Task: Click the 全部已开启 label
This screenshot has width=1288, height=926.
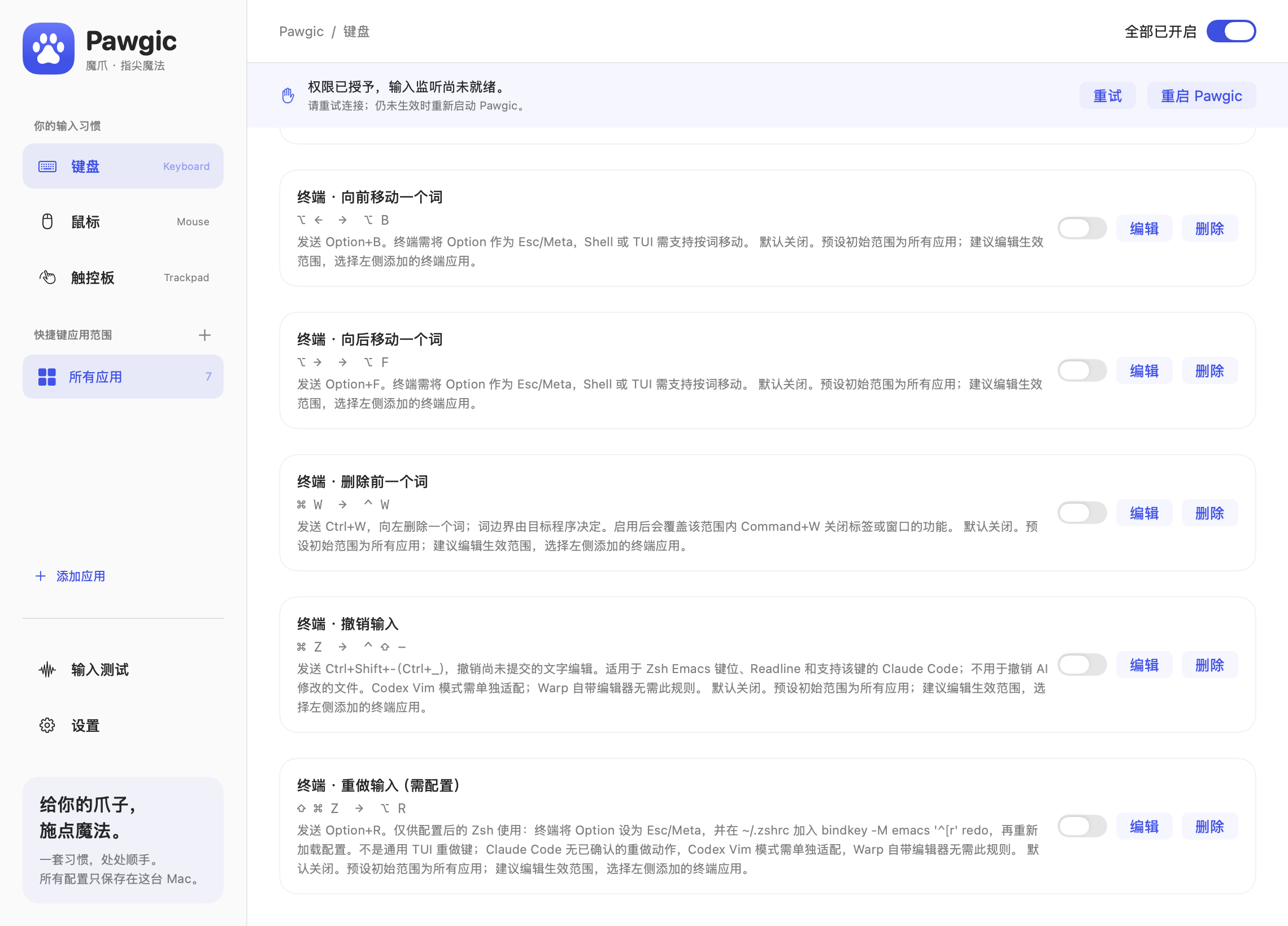Action: 1160,31
